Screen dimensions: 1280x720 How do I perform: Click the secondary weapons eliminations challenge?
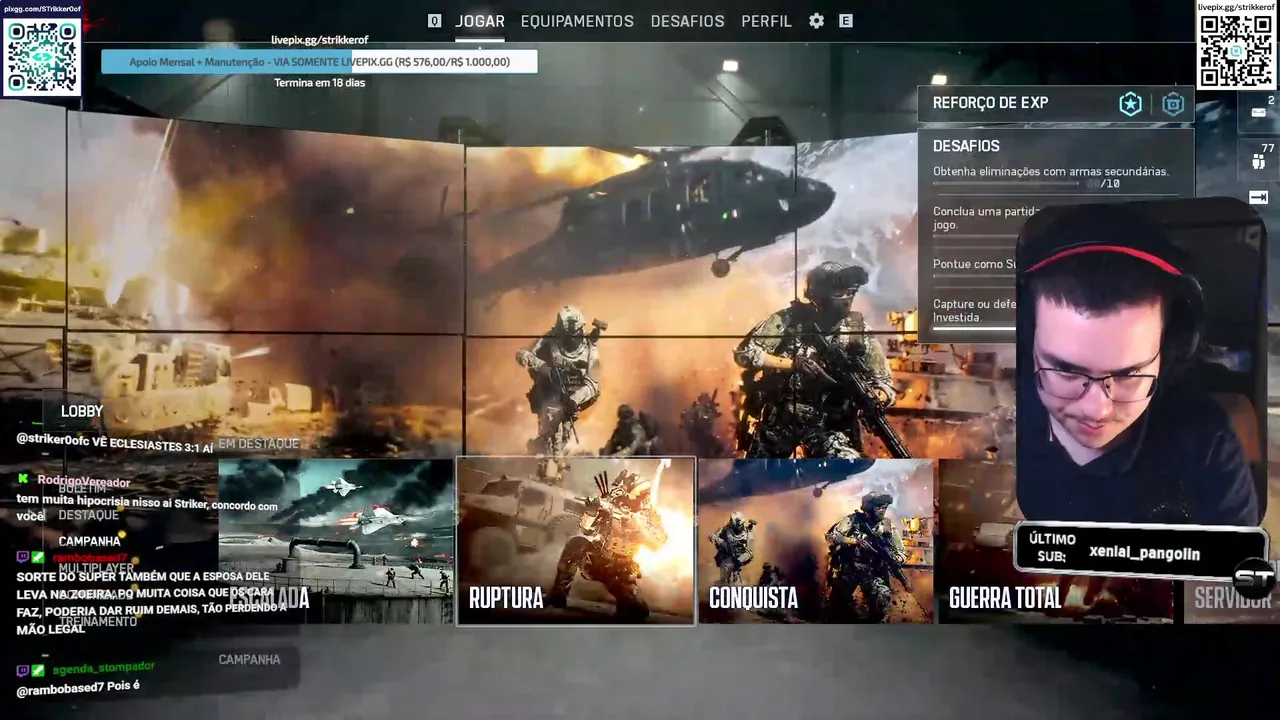click(x=1050, y=172)
